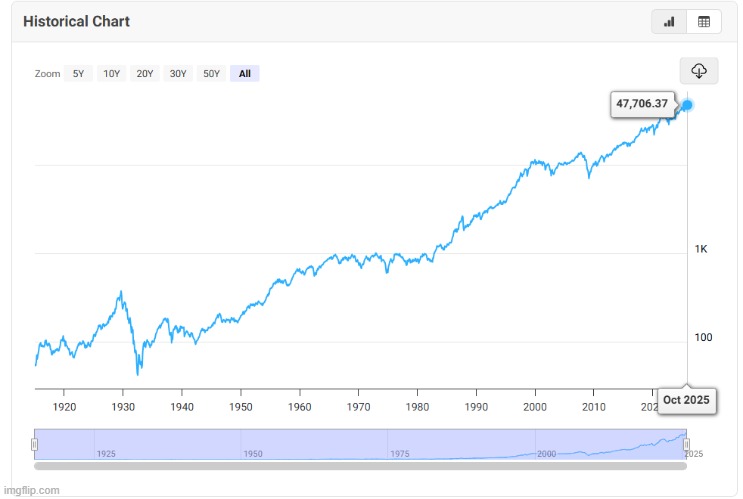The width and height of the screenshot is (743, 499).
Task: Click the left range navigator handle
Action: [35, 444]
